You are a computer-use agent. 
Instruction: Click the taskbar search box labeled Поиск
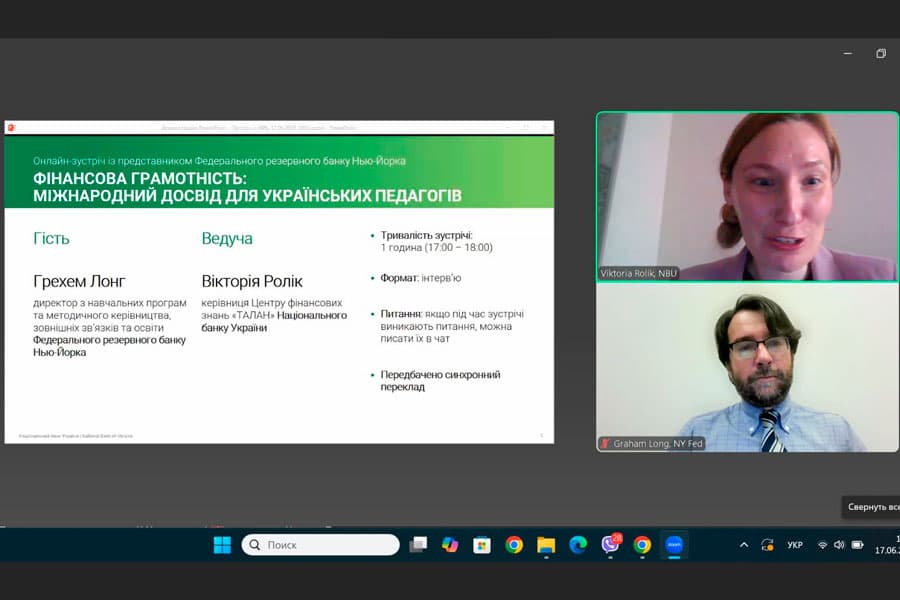(321, 545)
